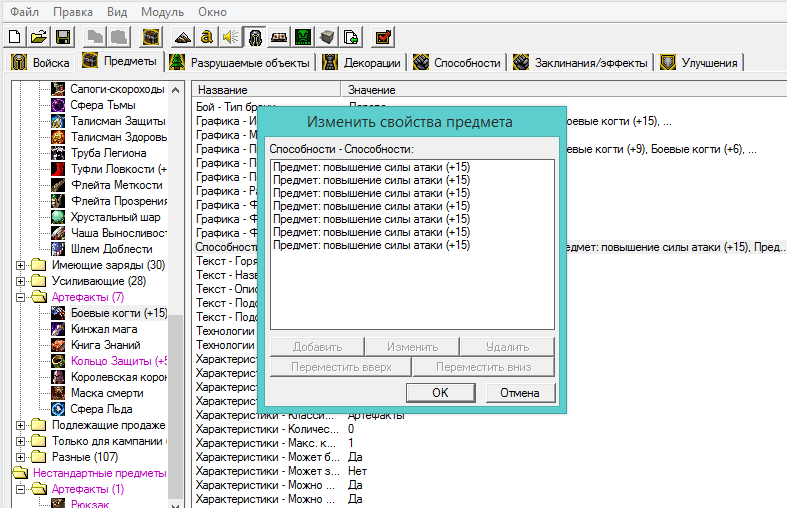Click the Переместить вверх button
787x508 pixels.
(x=341, y=367)
